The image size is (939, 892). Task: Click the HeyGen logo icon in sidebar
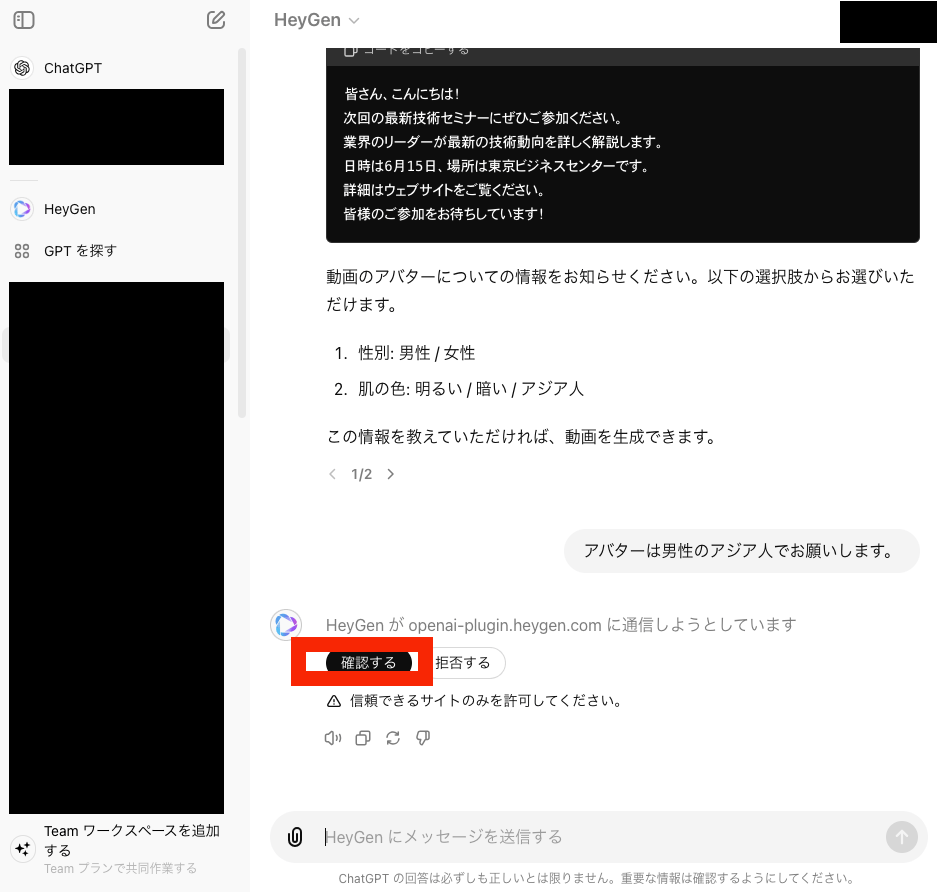pyautogui.click(x=22, y=209)
